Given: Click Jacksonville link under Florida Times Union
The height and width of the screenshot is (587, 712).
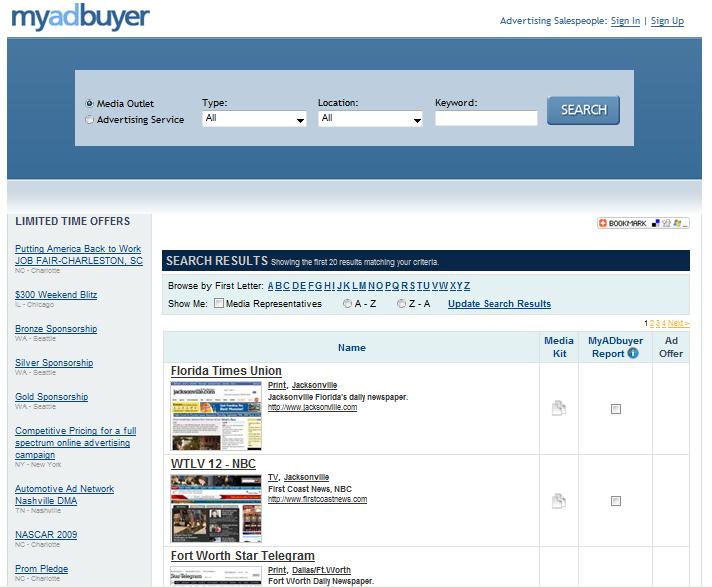Looking at the screenshot, I should (314, 385).
